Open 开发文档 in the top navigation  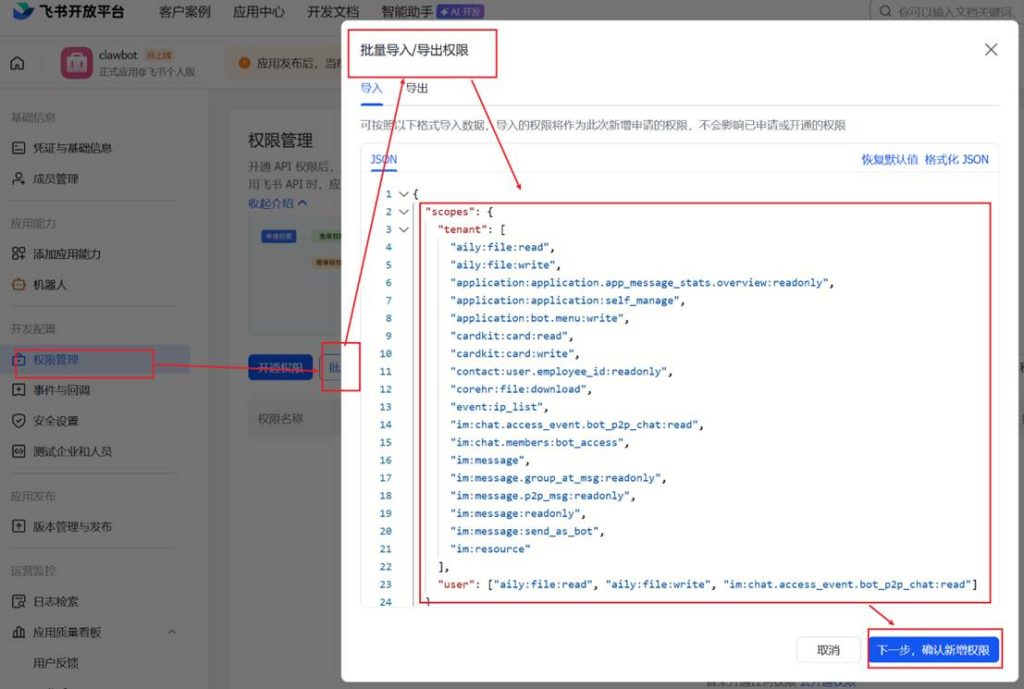tap(333, 12)
